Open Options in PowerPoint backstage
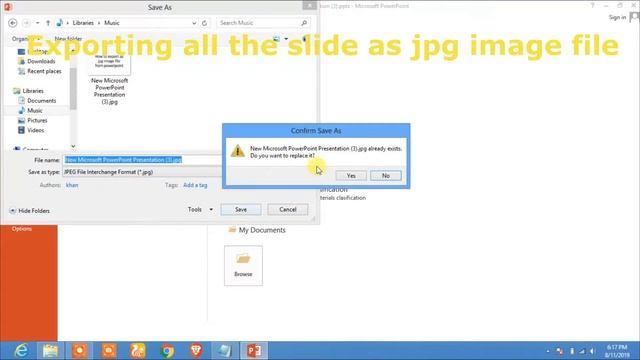Screen dimensions: 640x360 [22, 229]
